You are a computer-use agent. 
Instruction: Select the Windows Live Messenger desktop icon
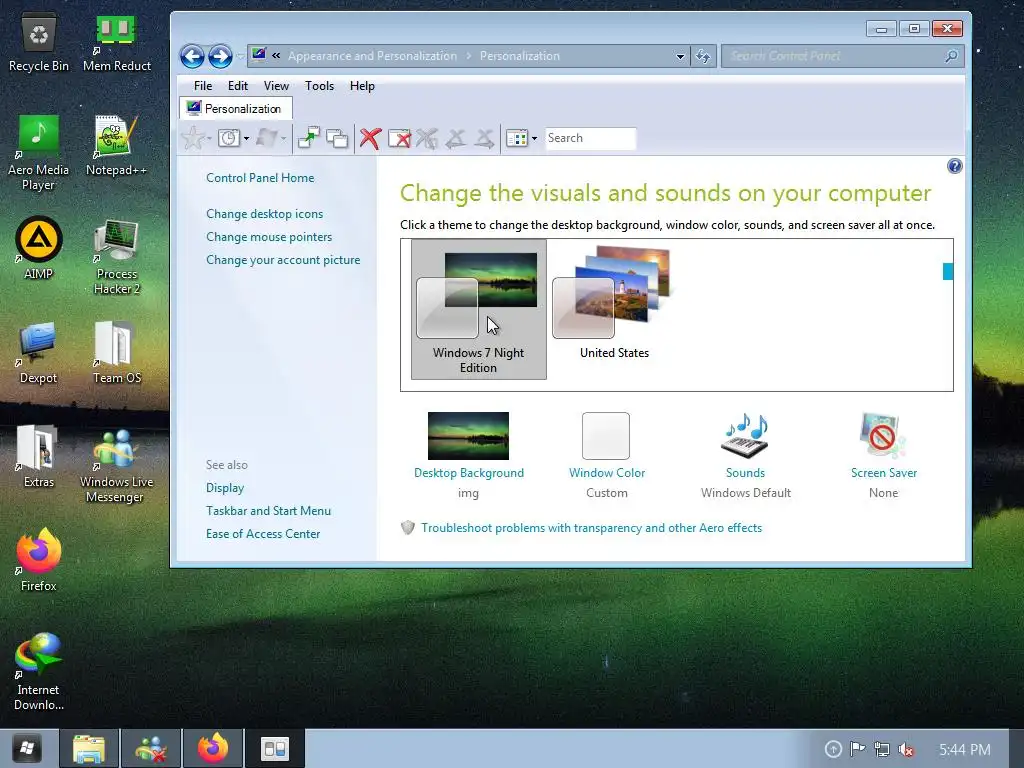[116, 466]
